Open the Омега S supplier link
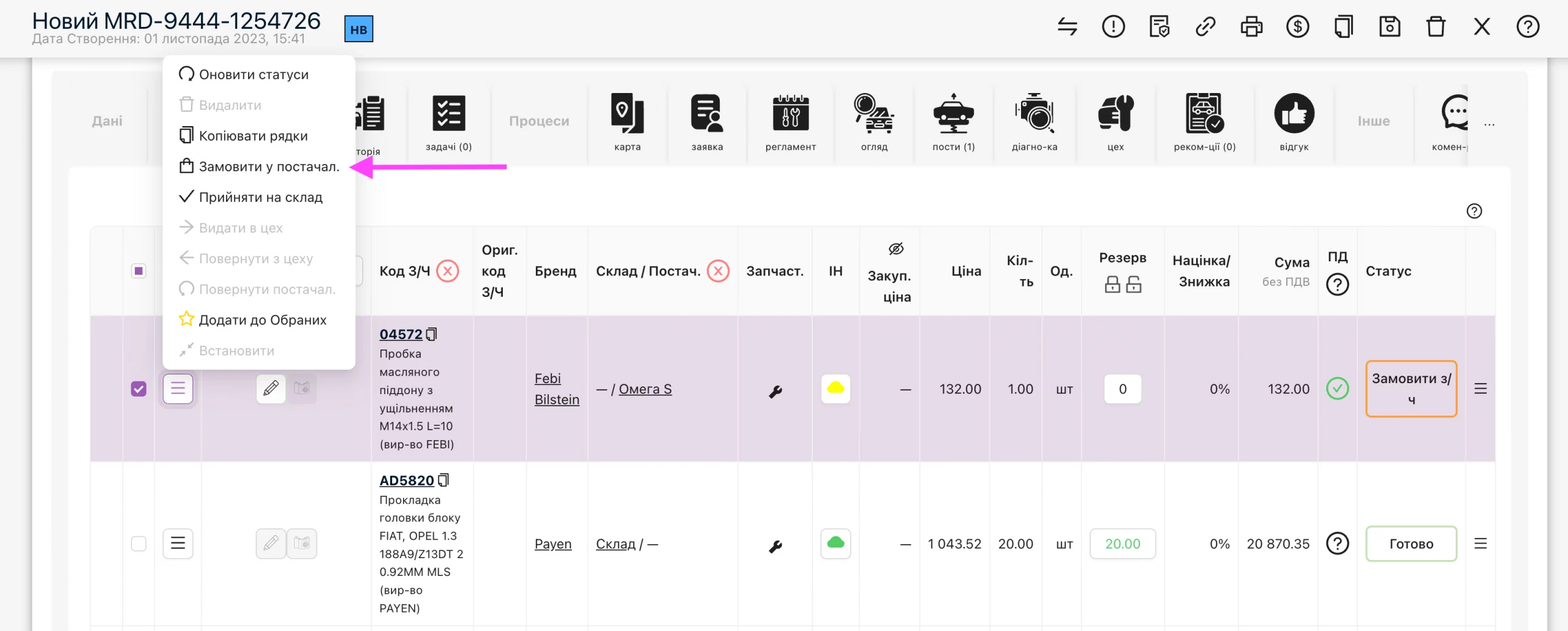Image resolution: width=1568 pixels, height=631 pixels. point(645,389)
